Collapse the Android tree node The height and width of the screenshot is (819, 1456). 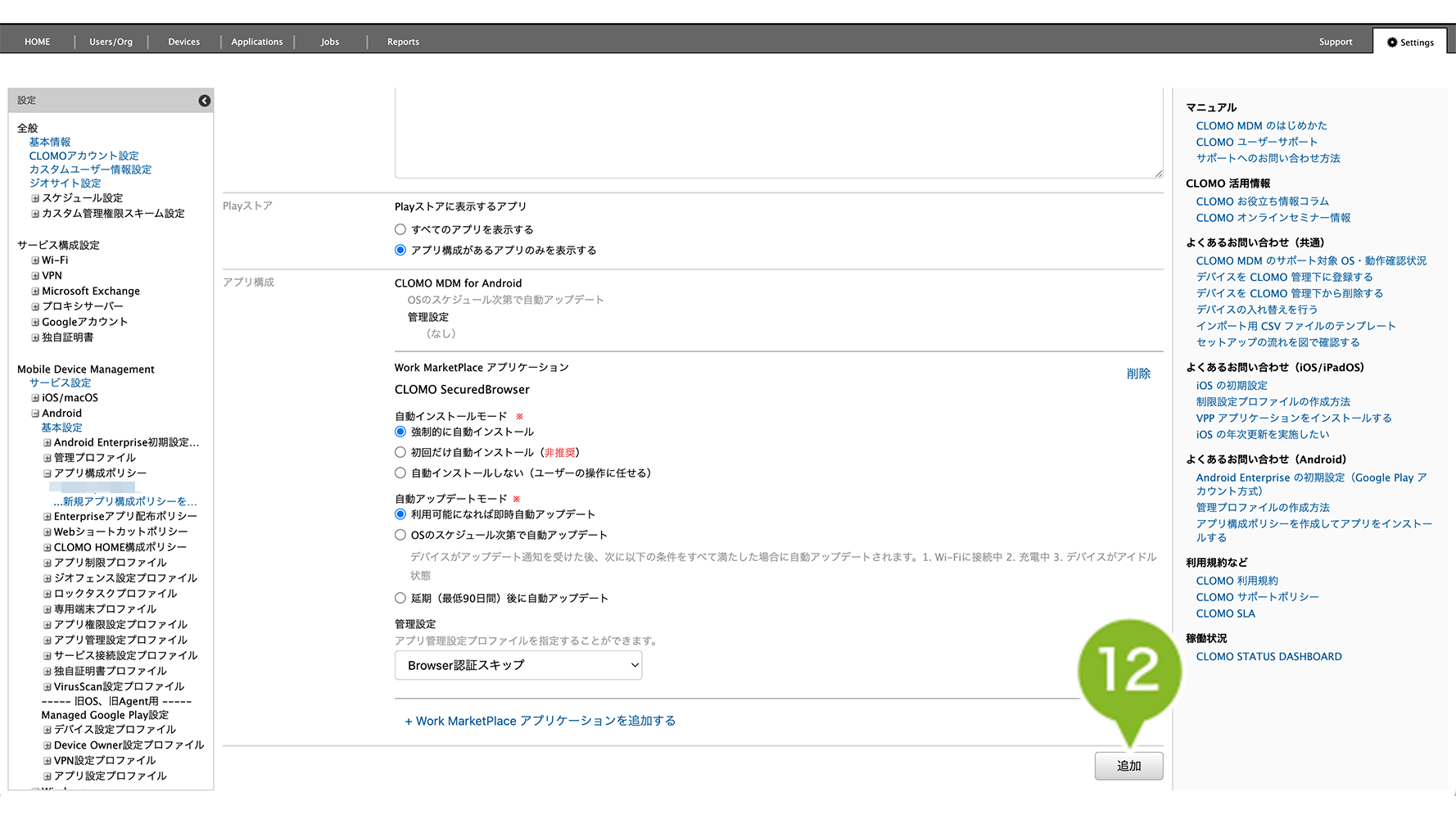point(35,414)
